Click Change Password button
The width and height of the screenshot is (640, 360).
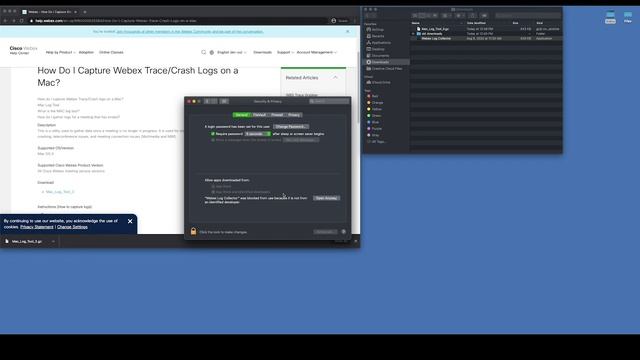[291, 127]
